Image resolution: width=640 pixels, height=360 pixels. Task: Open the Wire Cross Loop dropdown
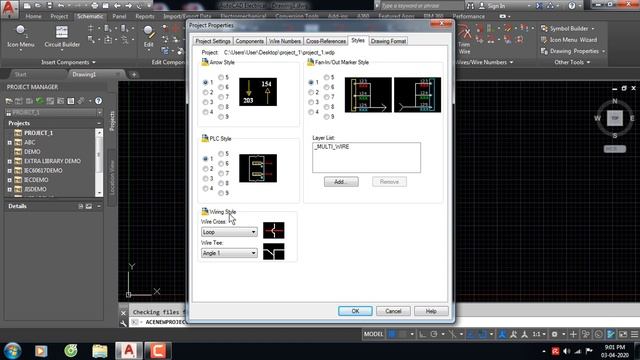tap(229, 232)
